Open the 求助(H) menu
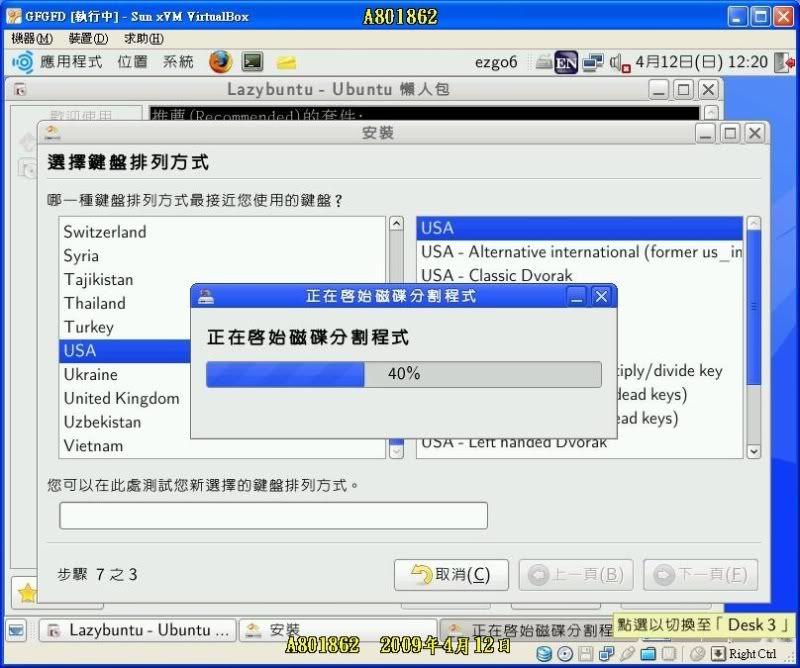The width and height of the screenshot is (800, 668). pyautogui.click(x=143, y=39)
